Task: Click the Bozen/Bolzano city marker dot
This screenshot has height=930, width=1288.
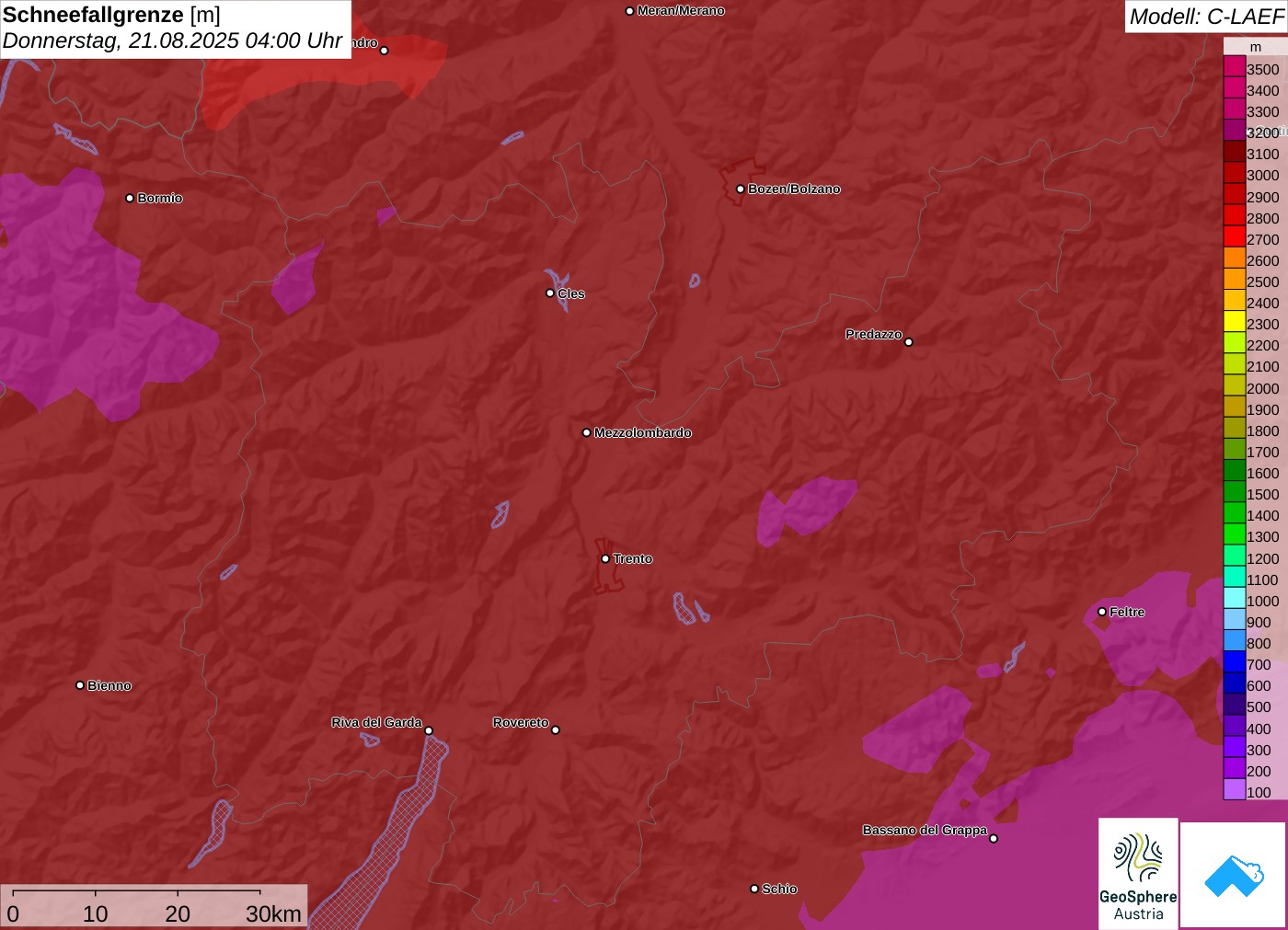Action: coord(740,189)
